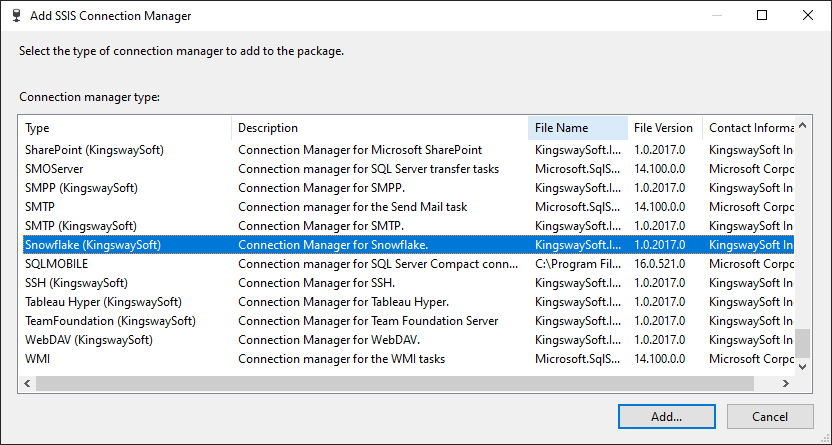Select the WebDAV (KingswaySoft) row
This screenshot has height=445, width=832.
coord(409,340)
